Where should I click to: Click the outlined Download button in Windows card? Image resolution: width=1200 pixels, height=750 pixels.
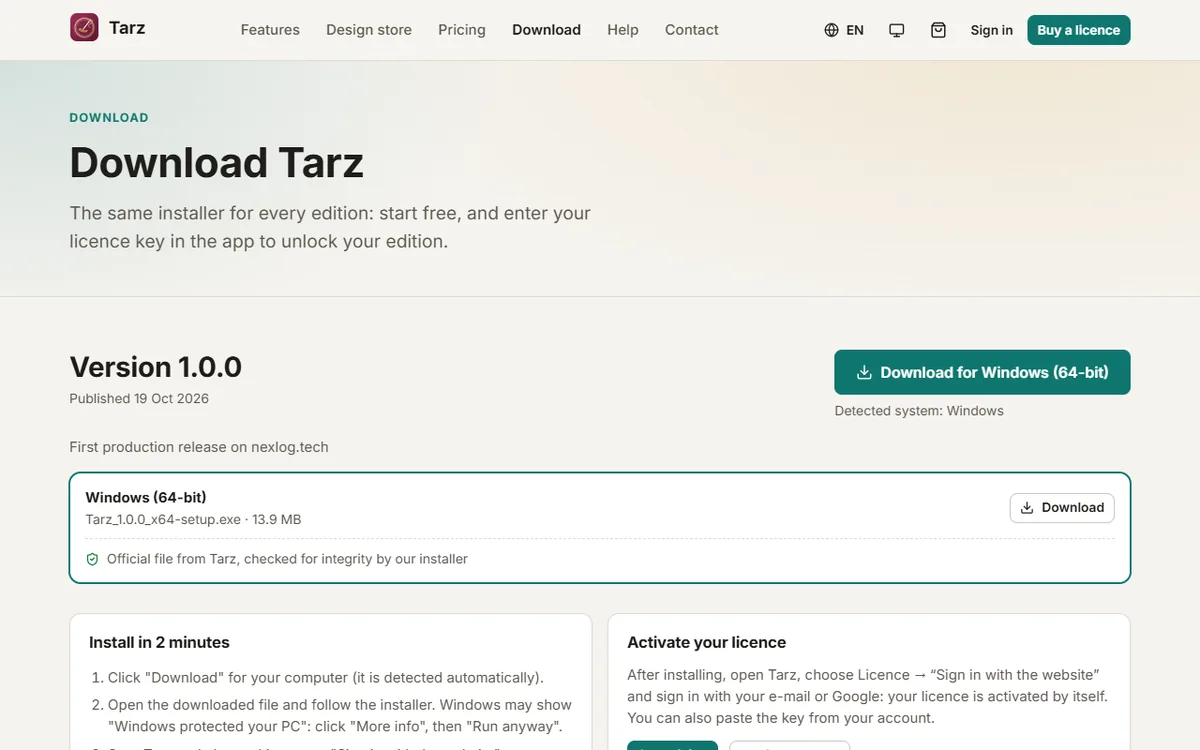tap(1062, 507)
